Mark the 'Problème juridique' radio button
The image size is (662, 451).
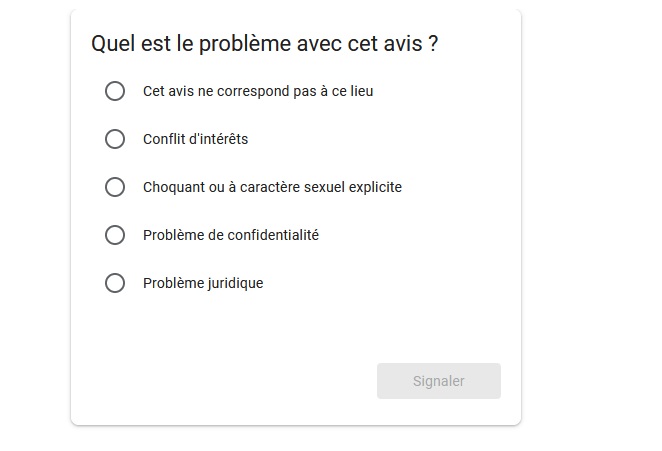pos(115,283)
